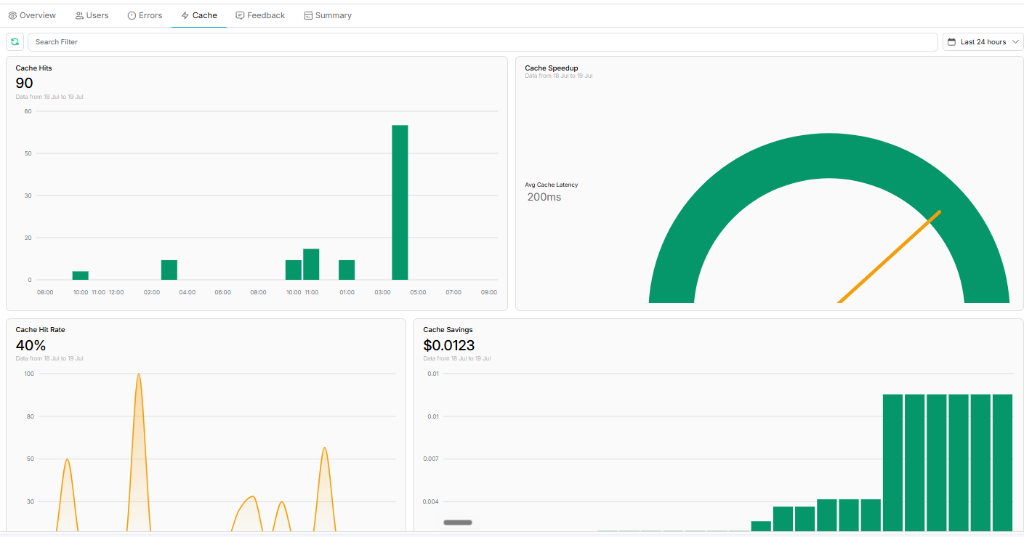The image size is (1024, 537).
Task: Click the Cache Savings panel title
Action: [x=448, y=330]
